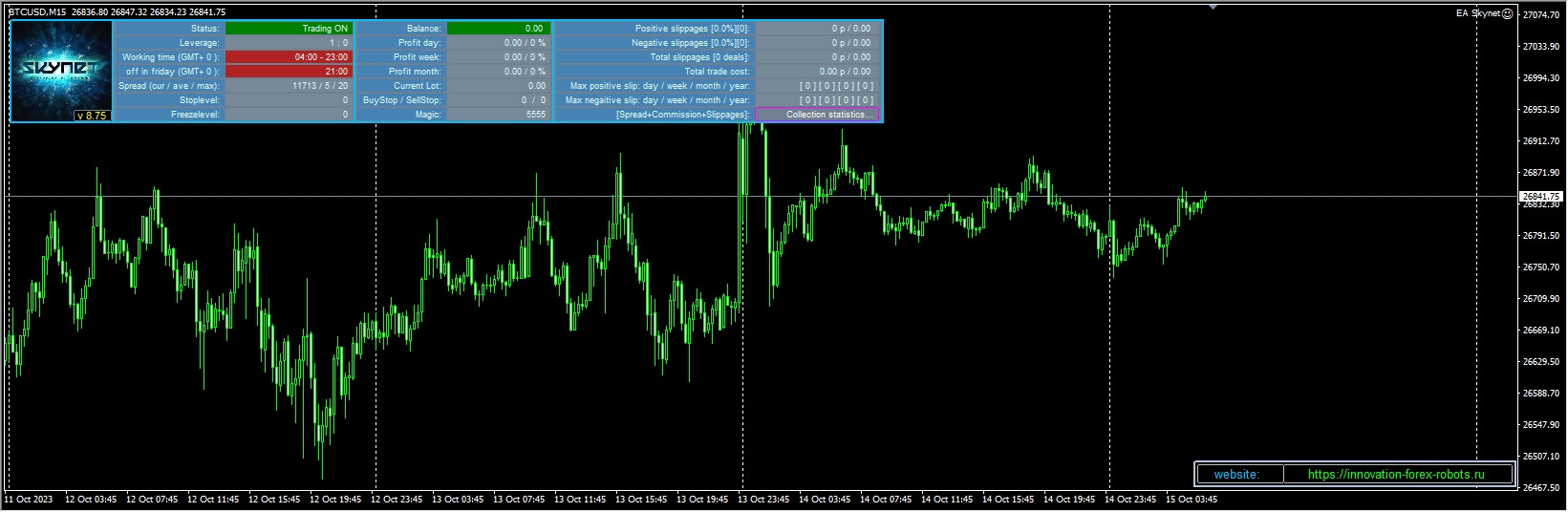Click the Spread value 11713 / 5 / 20
The image size is (1568, 512).
pyautogui.click(x=289, y=86)
